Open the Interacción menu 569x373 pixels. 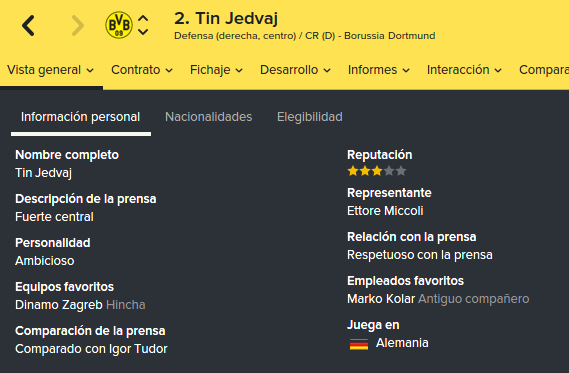[x=464, y=70]
